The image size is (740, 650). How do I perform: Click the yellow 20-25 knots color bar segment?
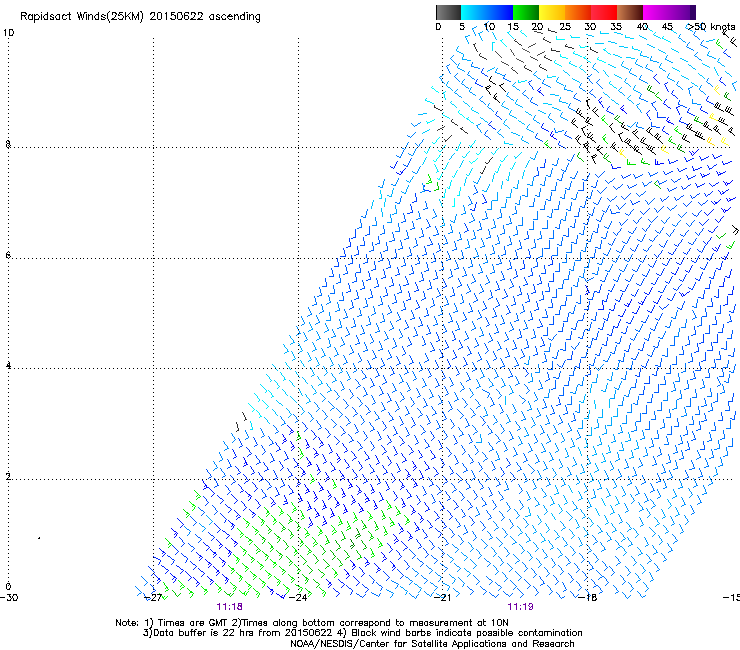click(552, 12)
